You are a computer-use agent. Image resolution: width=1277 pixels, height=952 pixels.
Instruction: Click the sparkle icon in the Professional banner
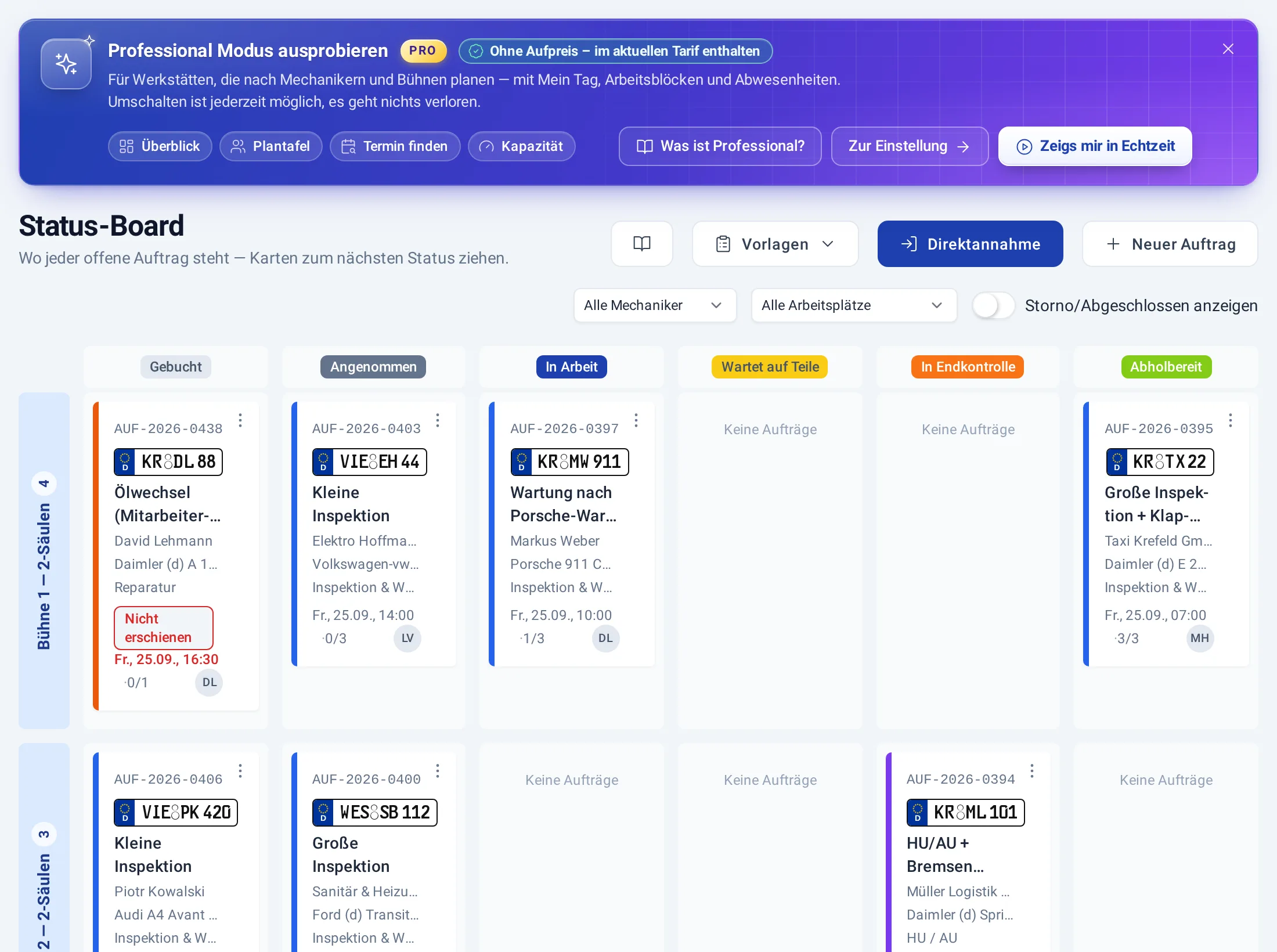coord(66,64)
